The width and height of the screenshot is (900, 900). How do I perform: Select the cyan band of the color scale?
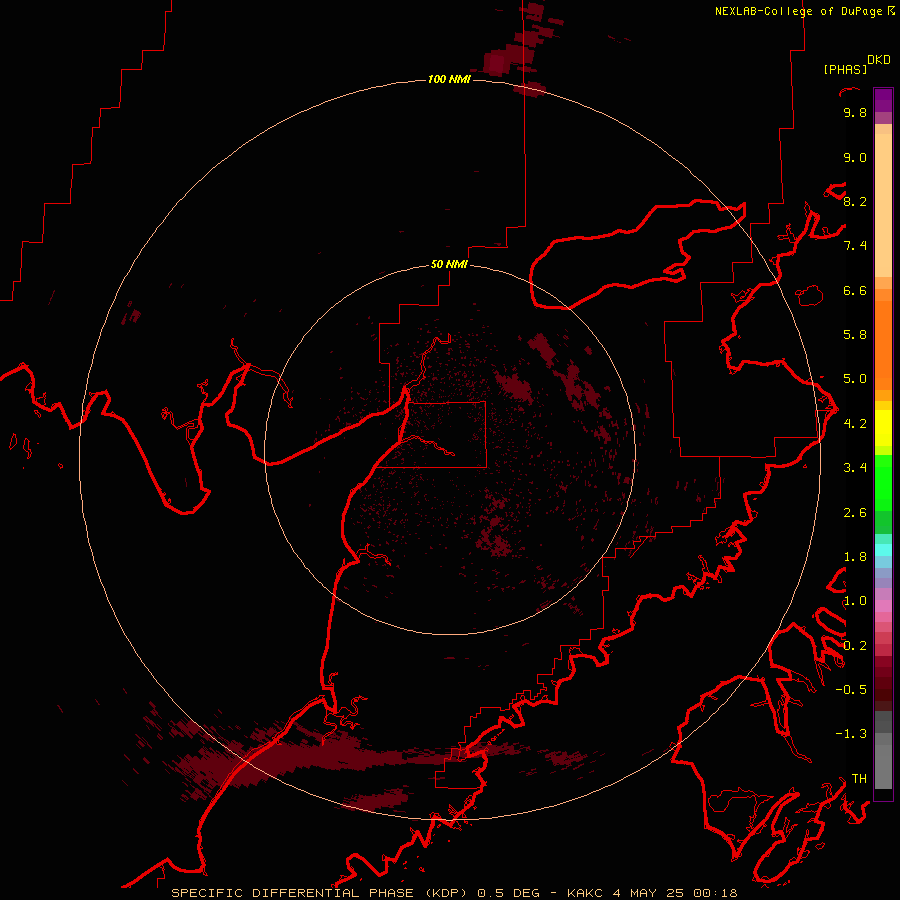[x=883, y=550]
